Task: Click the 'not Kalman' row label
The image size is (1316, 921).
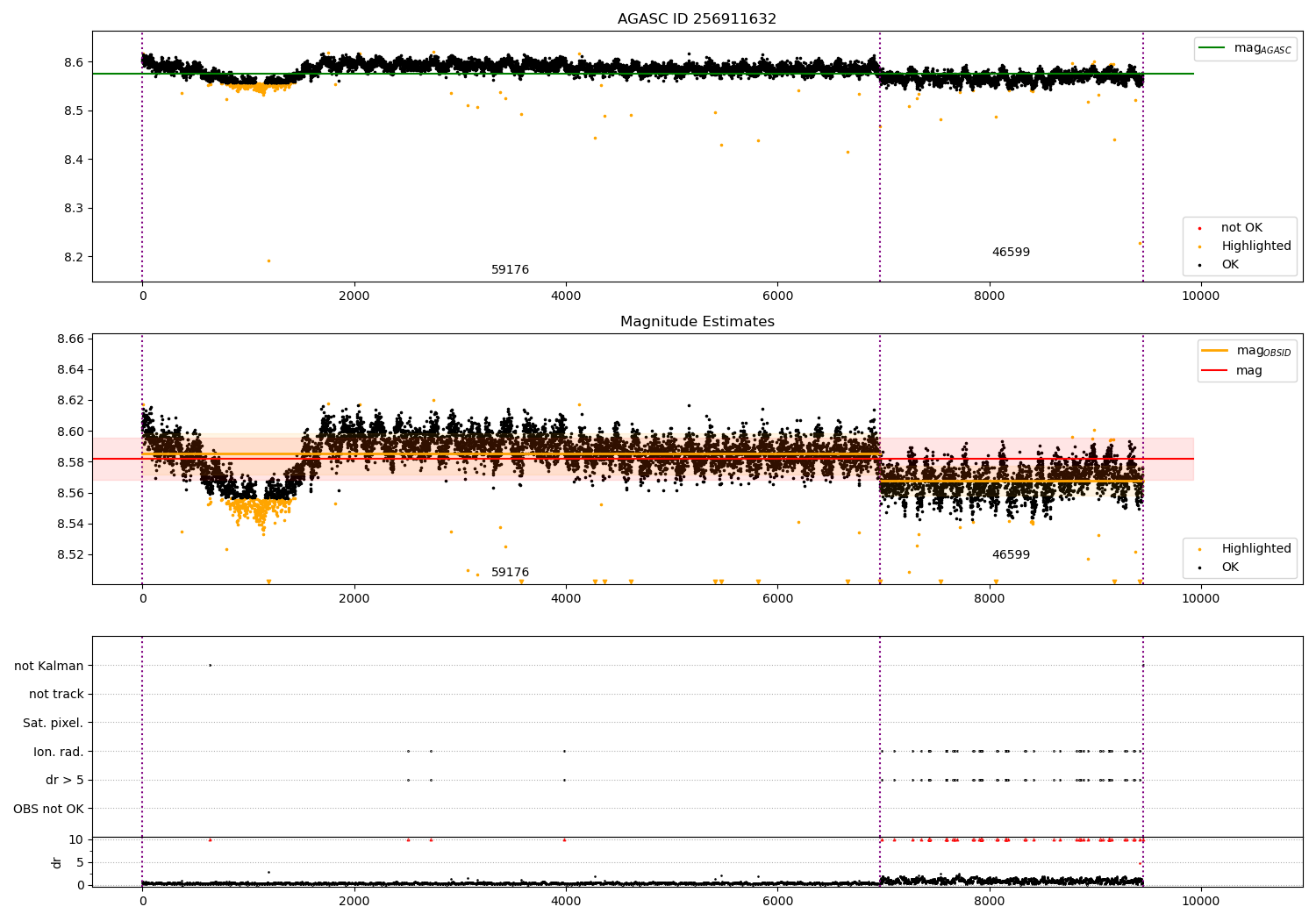Action: pyautogui.click(x=49, y=666)
